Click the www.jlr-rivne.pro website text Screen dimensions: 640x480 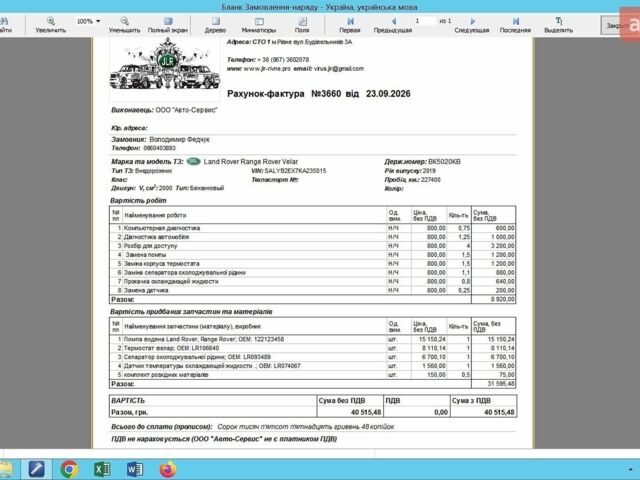pyautogui.click(x=267, y=69)
